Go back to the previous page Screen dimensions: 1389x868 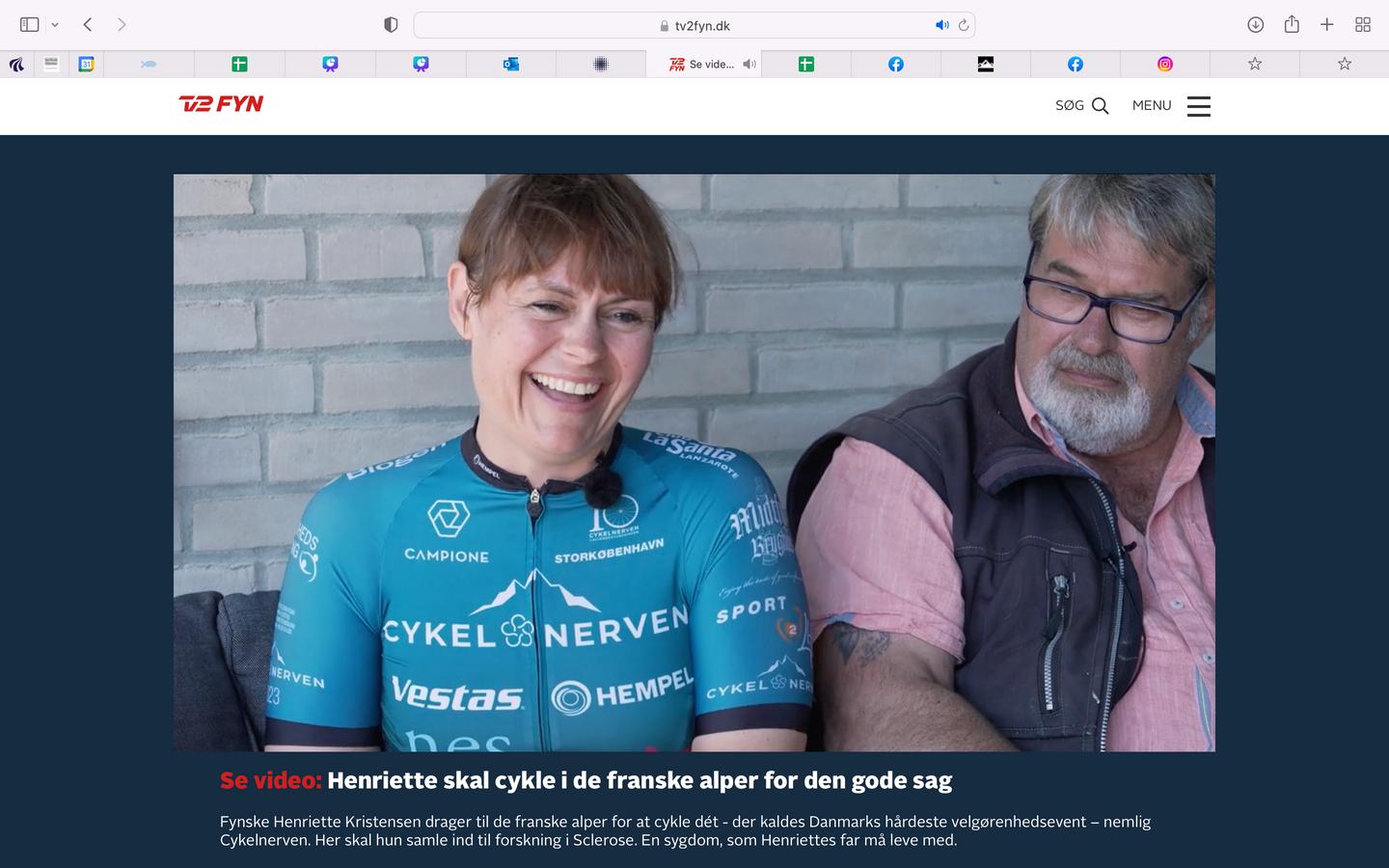[88, 25]
